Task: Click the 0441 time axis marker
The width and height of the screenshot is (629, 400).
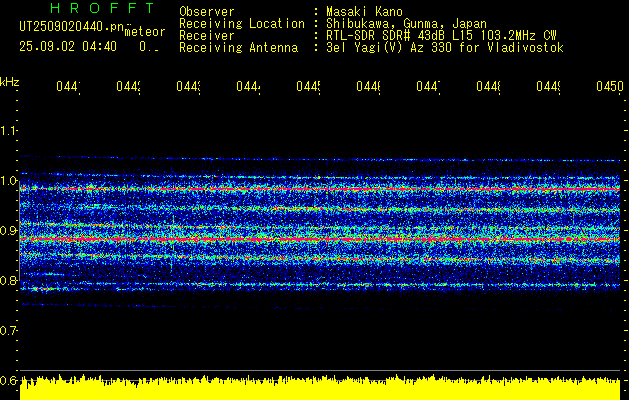Action: (68, 87)
